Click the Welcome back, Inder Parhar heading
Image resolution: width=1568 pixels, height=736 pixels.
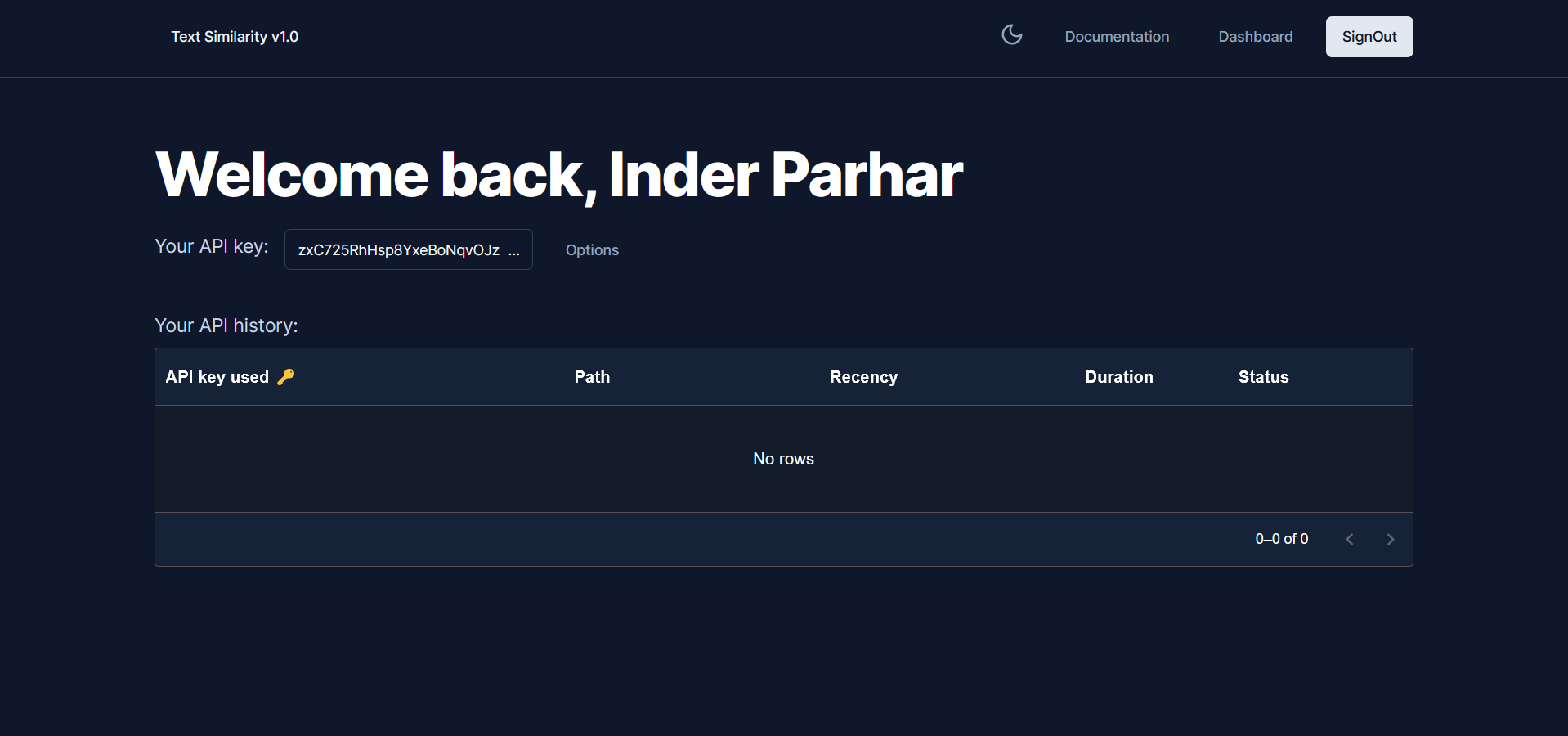point(559,175)
